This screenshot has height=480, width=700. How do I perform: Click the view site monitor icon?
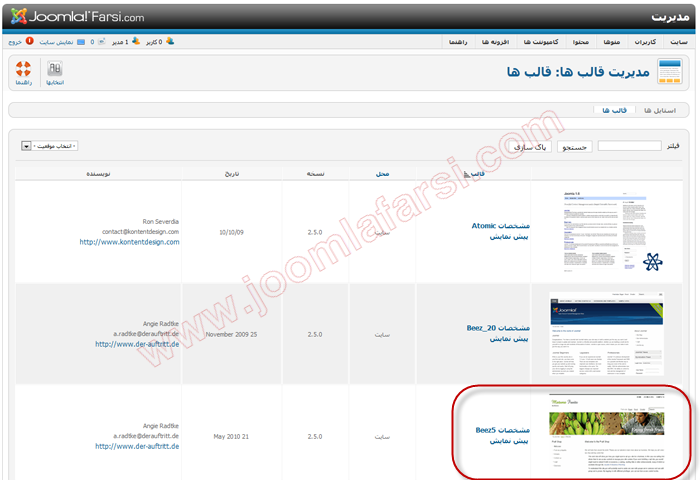(81, 42)
